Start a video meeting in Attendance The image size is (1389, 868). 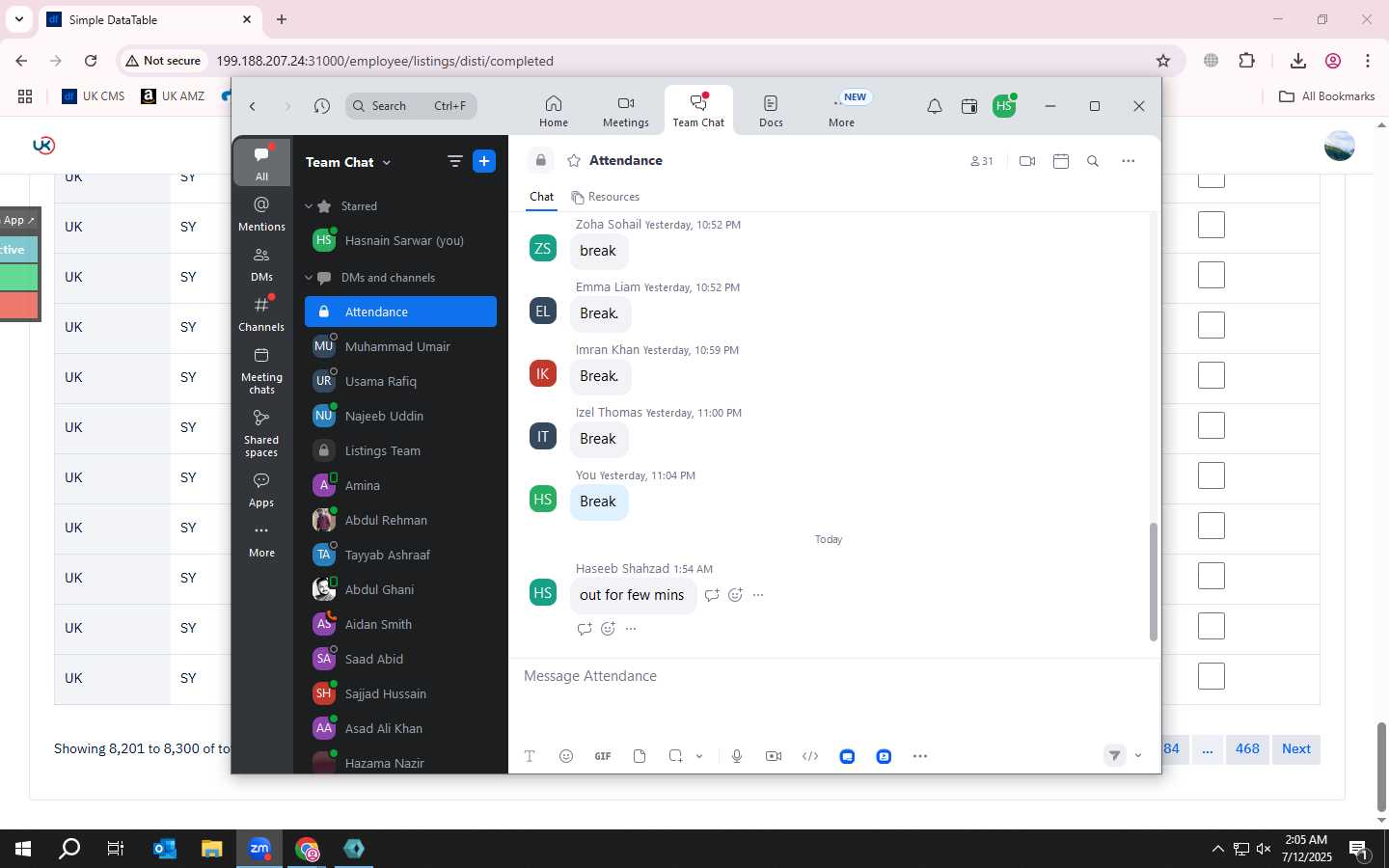(x=1027, y=161)
